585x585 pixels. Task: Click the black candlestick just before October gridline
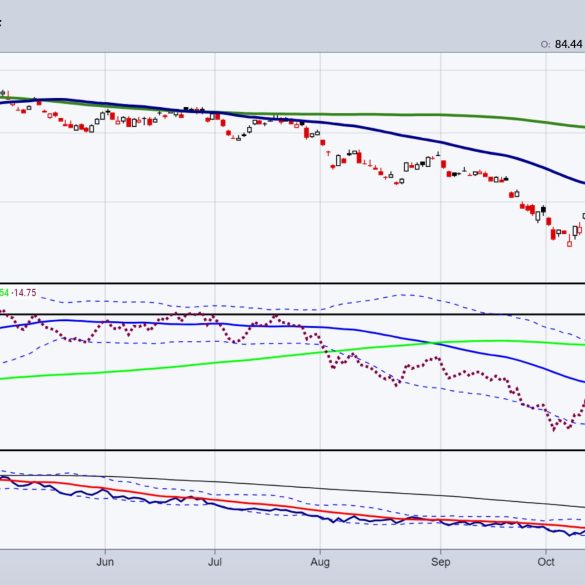pos(544,210)
